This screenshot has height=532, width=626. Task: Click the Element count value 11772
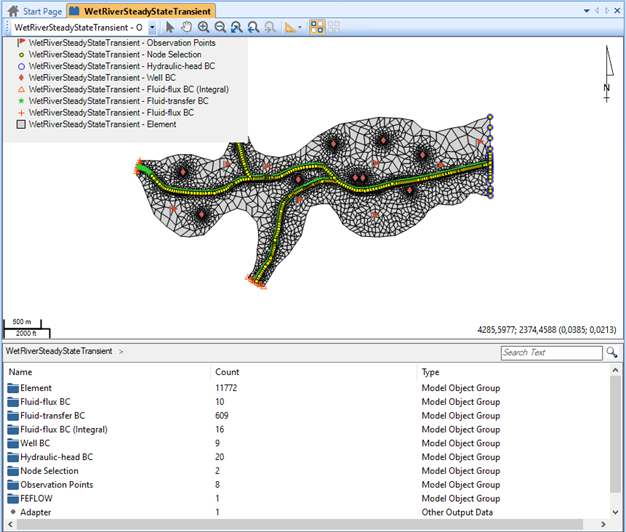(226, 388)
